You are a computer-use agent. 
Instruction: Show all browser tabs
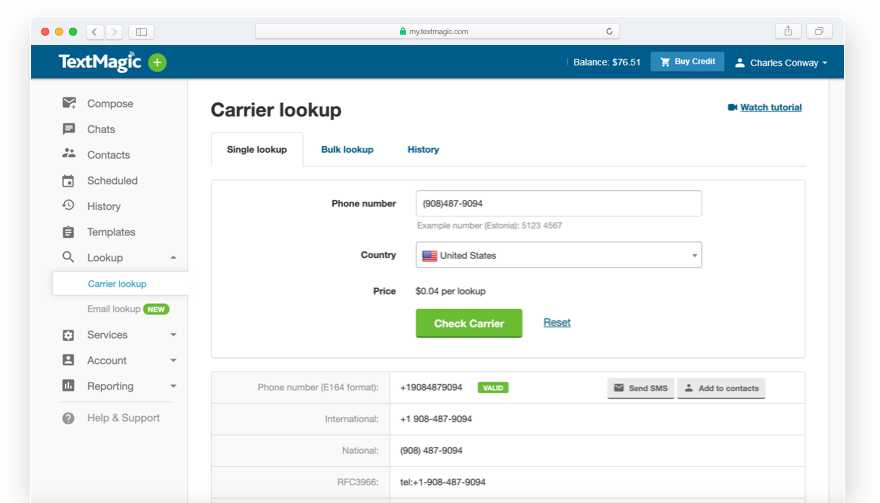click(x=819, y=31)
